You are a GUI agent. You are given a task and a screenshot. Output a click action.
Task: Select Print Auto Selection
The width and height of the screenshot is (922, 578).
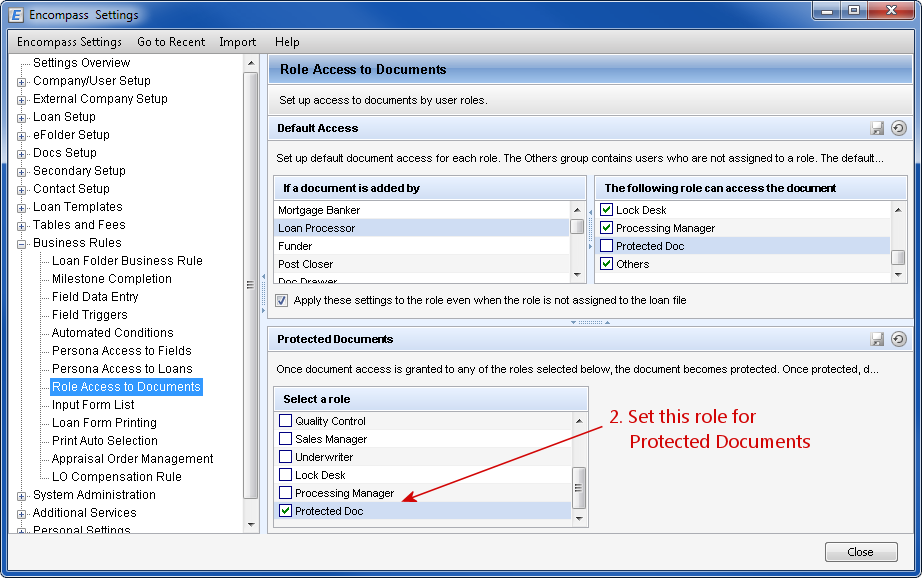(x=105, y=441)
